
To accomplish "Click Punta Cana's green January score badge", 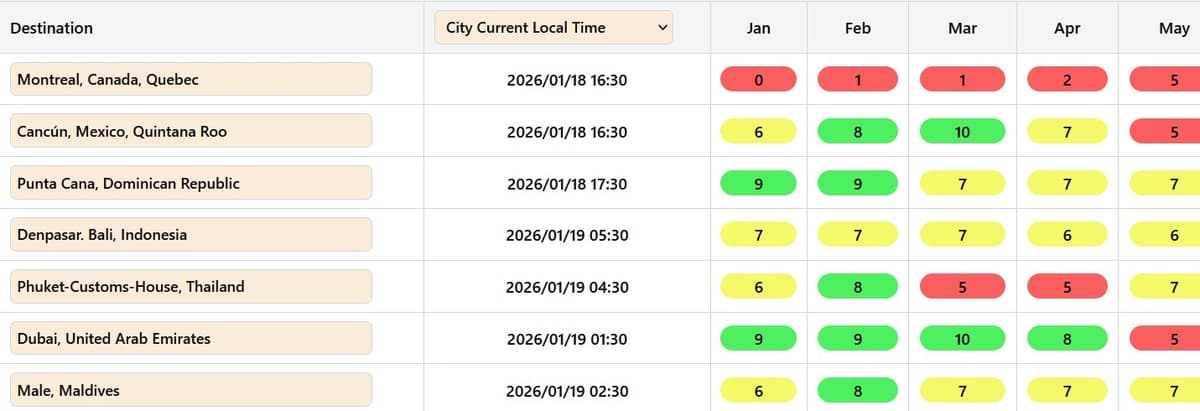I will 759,183.
